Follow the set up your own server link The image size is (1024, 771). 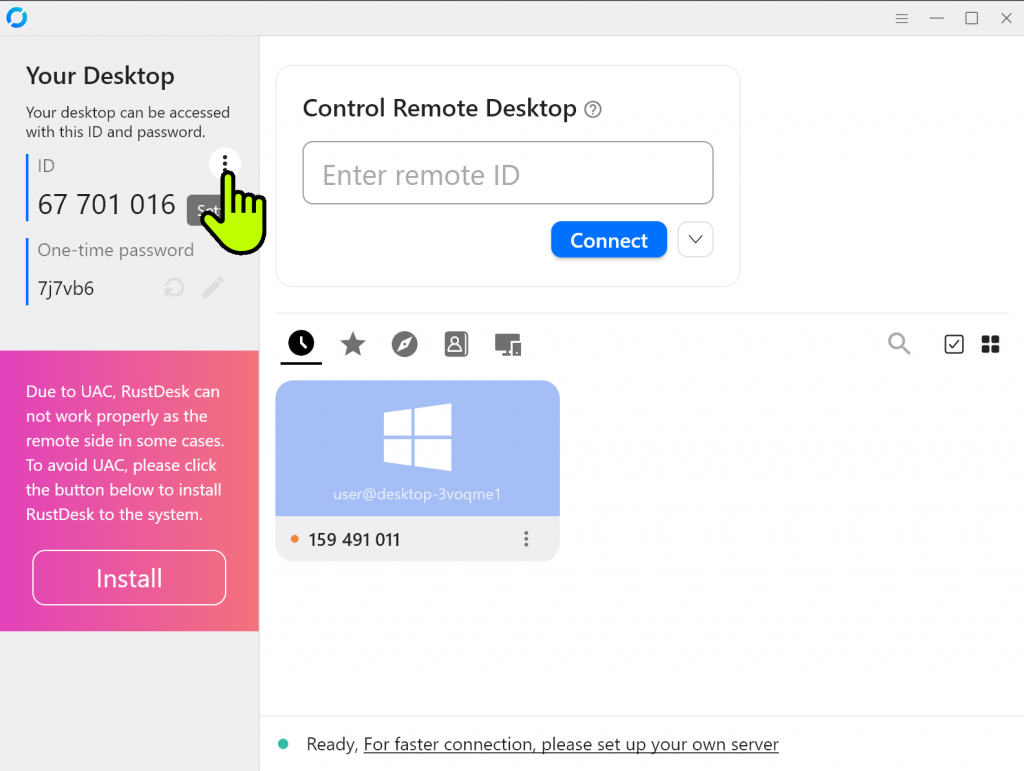pyautogui.click(x=570, y=744)
